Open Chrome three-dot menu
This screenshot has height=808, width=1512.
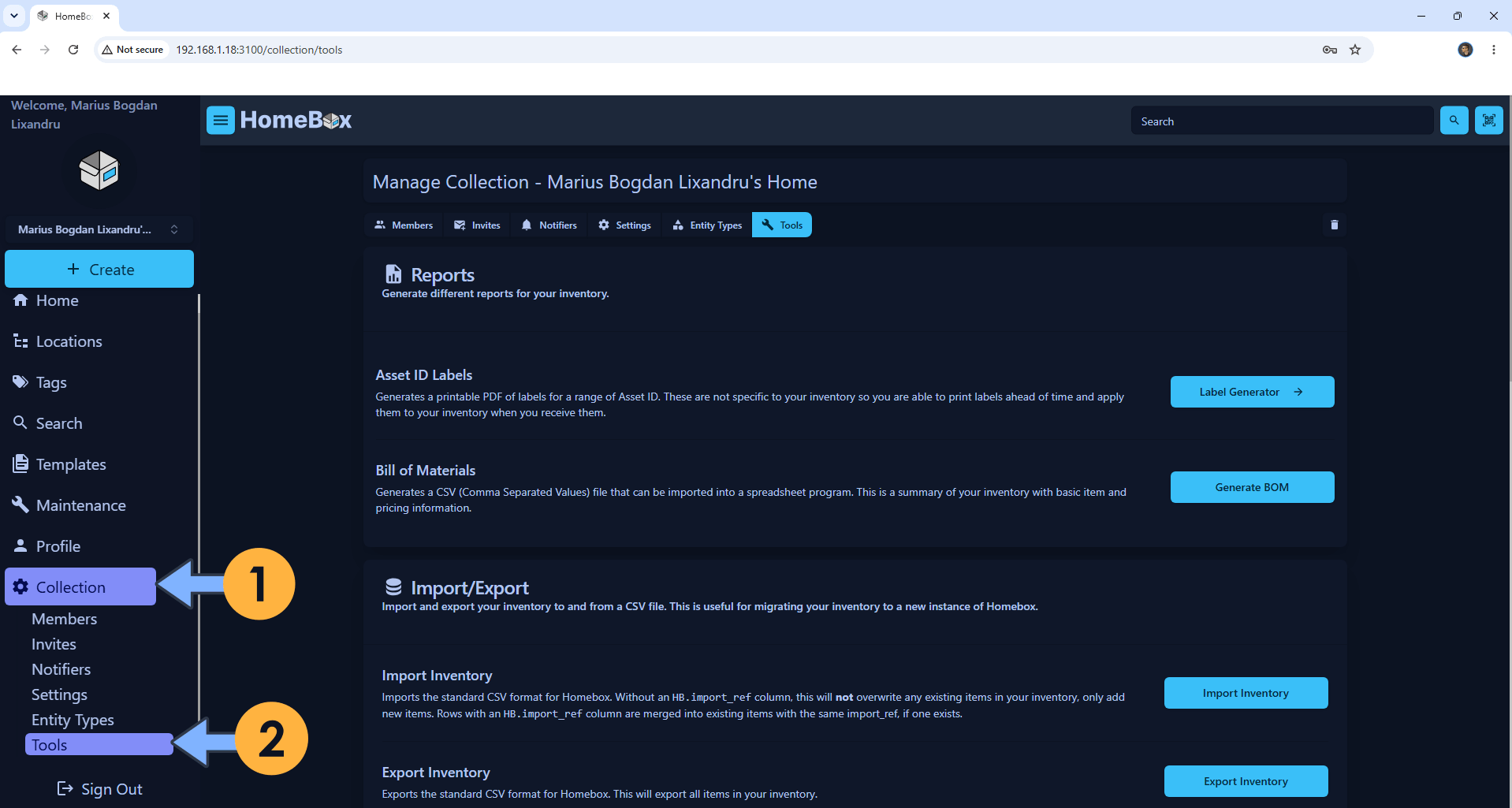1494,50
